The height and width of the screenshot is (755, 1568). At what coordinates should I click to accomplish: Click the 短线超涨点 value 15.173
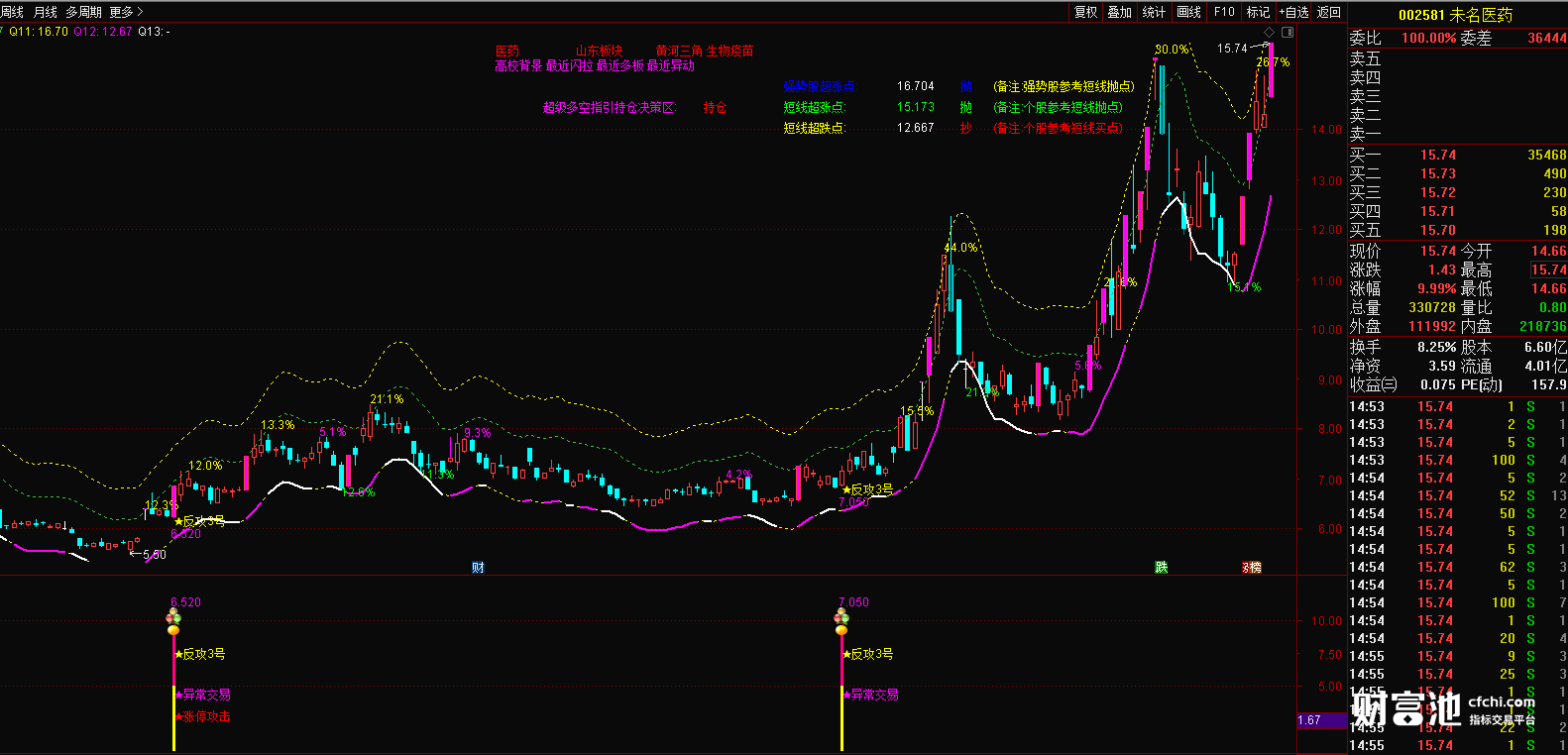(916, 108)
